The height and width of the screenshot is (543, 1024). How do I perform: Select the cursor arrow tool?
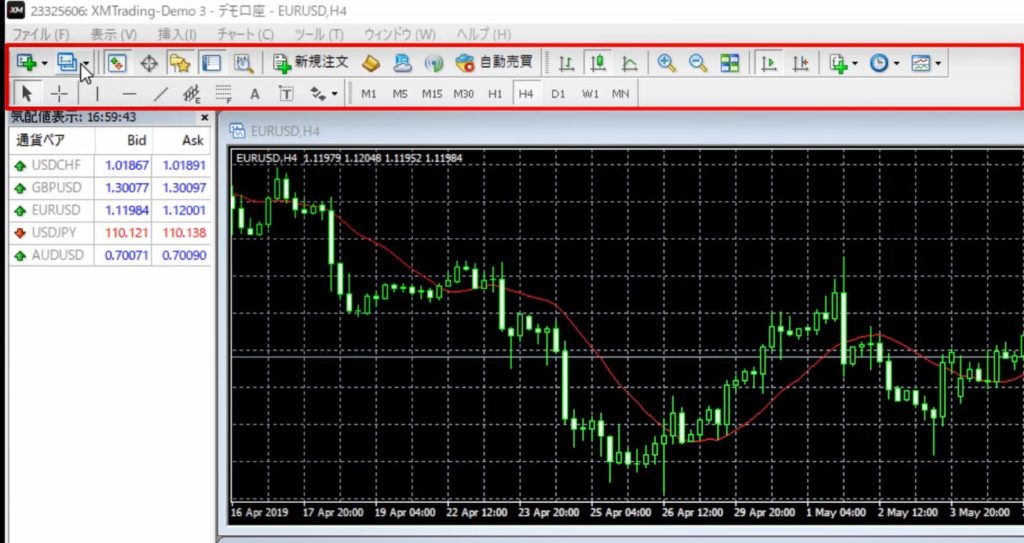tap(27, 93)
